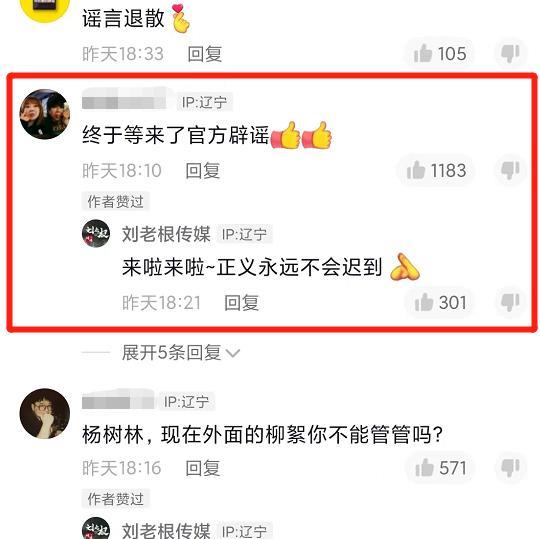The width and height of the screenshot is (540, 539).
Task: Reply to 刘老根传媒's comment from 昨天18:21
Action: pos(241,303)
